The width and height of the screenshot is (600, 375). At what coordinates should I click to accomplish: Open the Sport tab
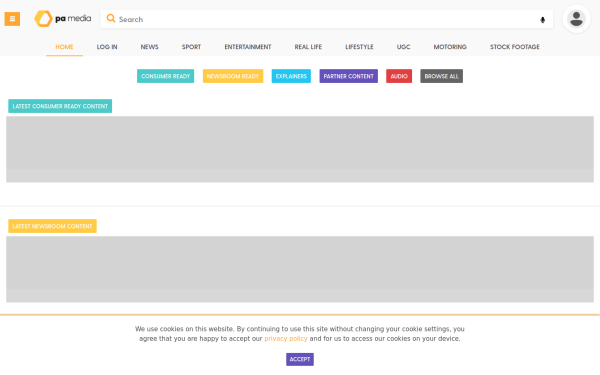(191, 47)
